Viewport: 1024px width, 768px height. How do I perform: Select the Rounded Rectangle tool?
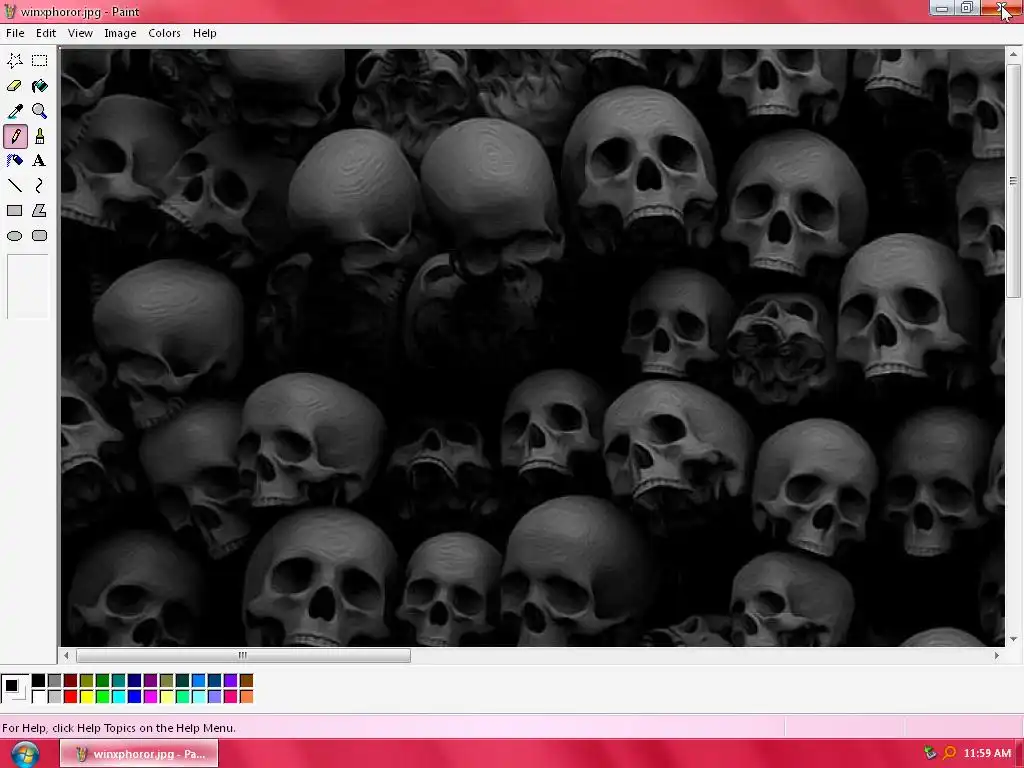click(x=39, y=236)
